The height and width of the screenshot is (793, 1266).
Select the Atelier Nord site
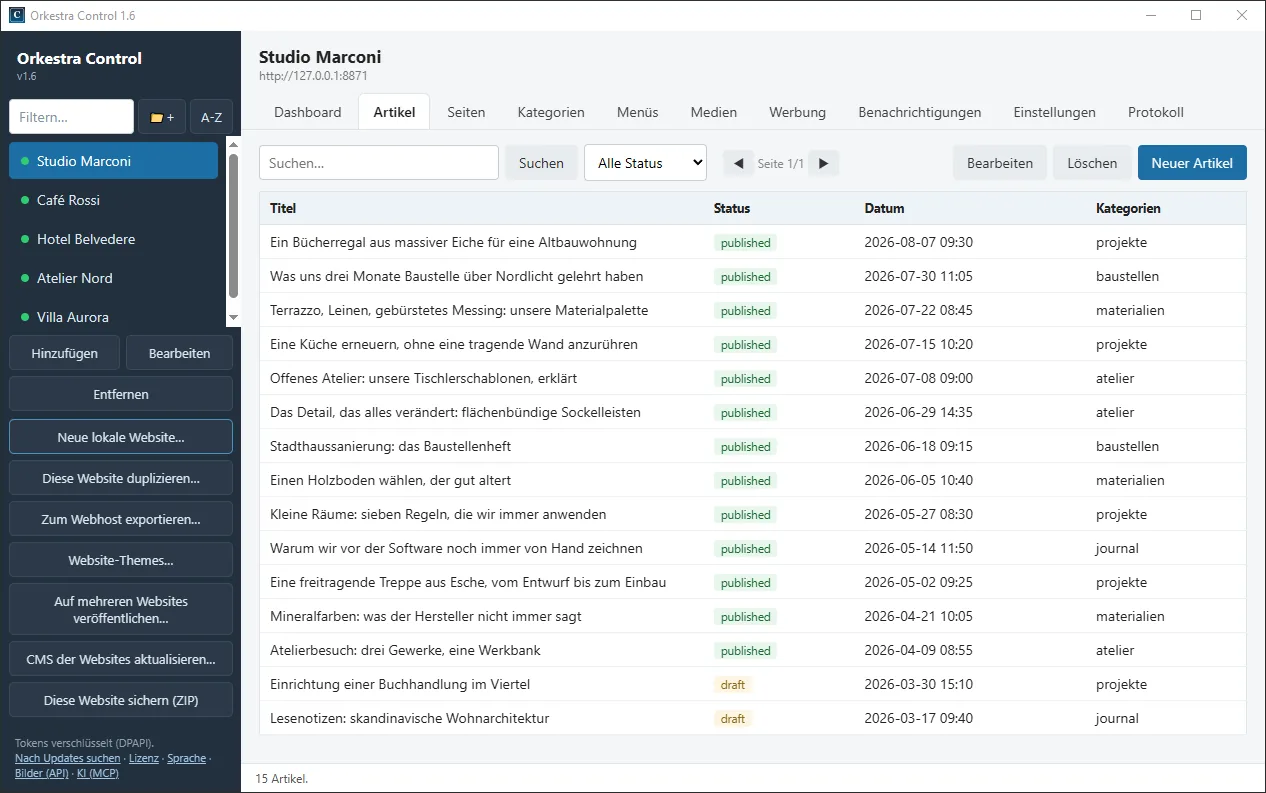click(x=113, y=278)
